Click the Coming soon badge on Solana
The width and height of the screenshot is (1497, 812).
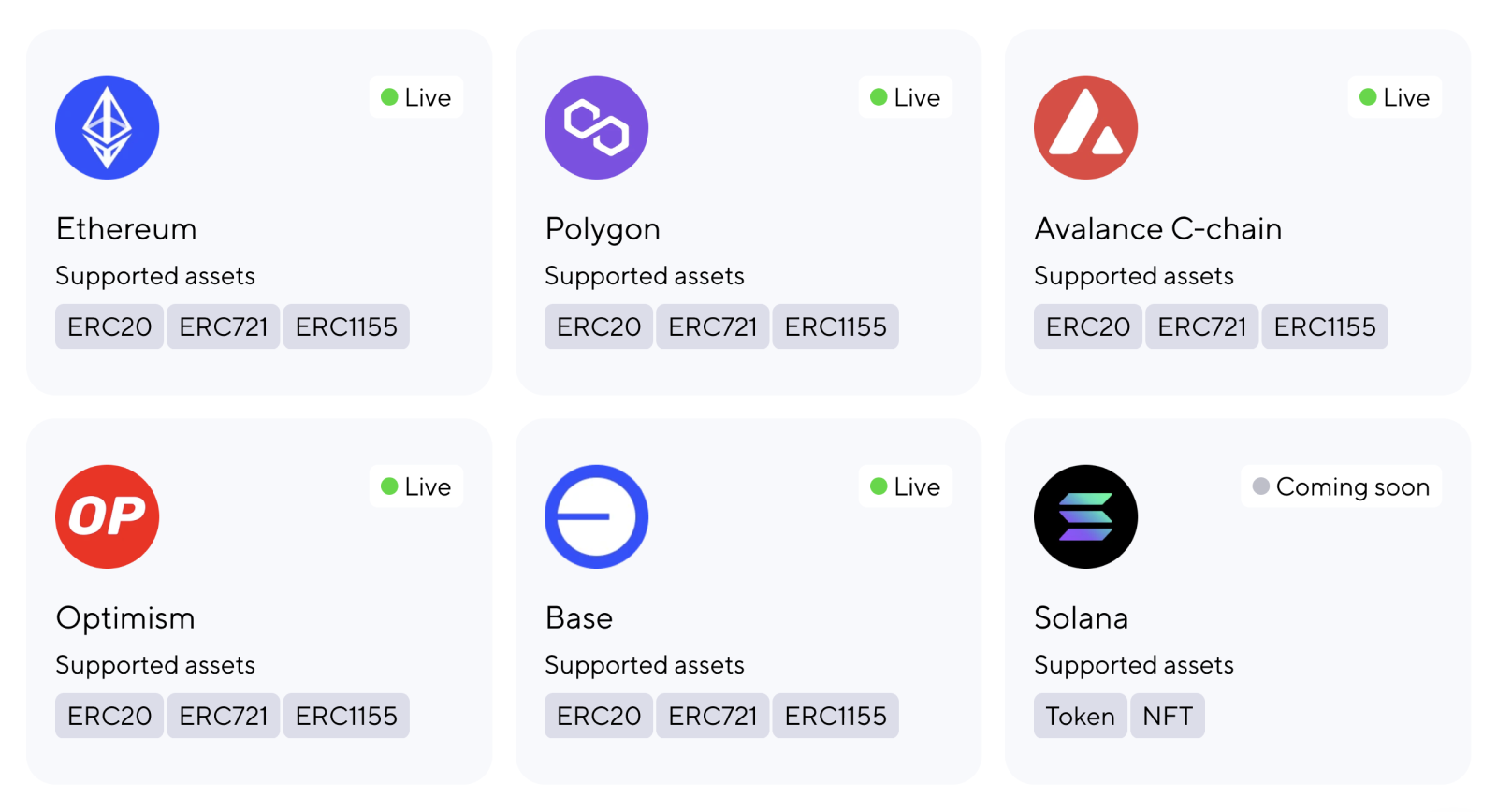click(1341, 486)
